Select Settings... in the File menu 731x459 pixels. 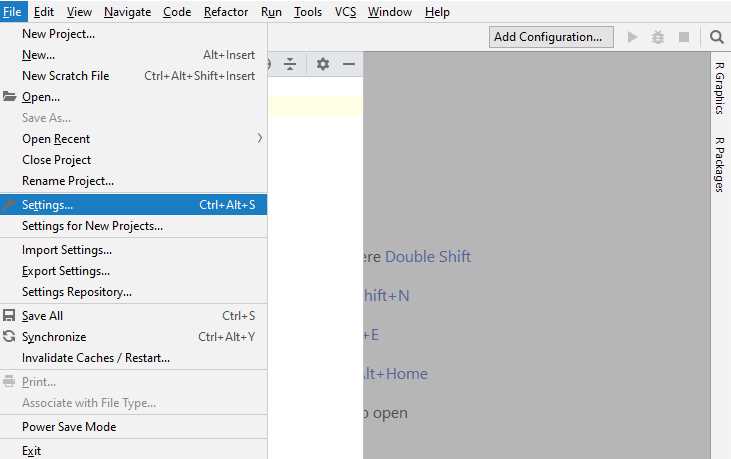pyautogui.click(x=133, y=205)
